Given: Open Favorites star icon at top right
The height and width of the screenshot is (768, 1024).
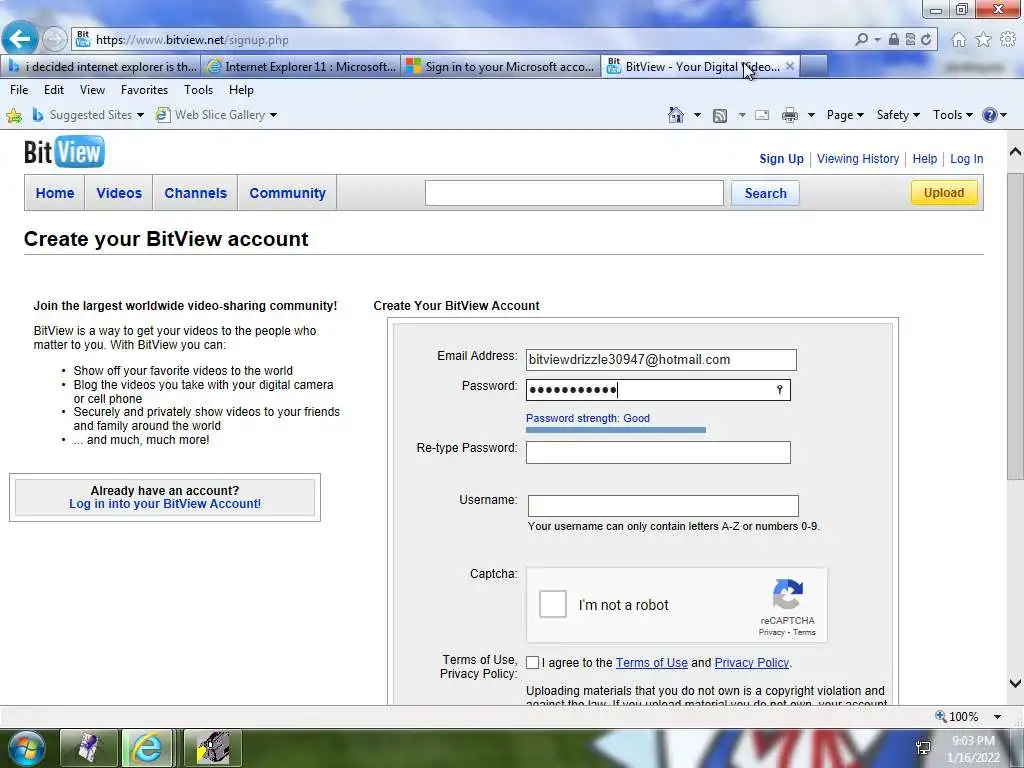Looking at the screenshot, I should 984,40.
